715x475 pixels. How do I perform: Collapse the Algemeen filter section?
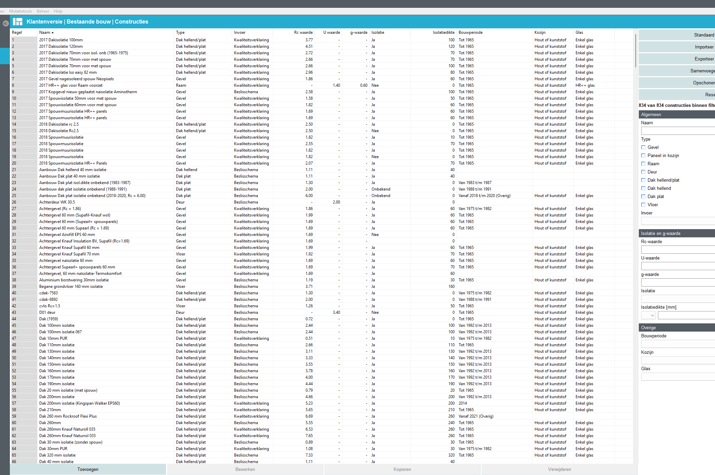click(676, 114)
